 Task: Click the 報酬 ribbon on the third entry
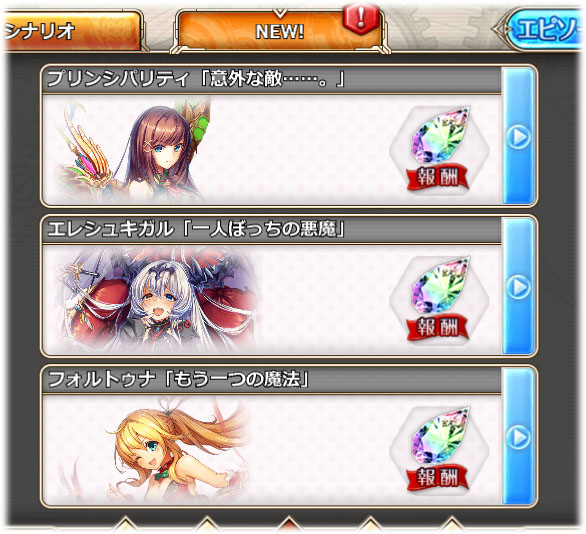pyautogui.click(x=438, y=478)
